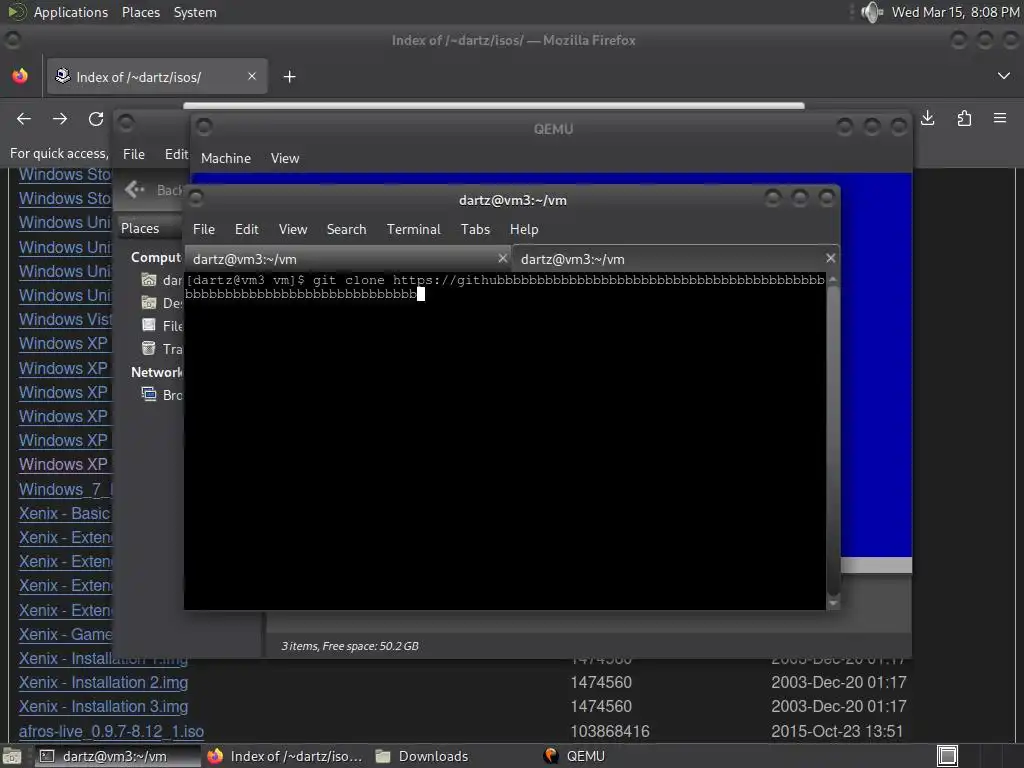Open the terminal View menu

click(x=293, y=229)
